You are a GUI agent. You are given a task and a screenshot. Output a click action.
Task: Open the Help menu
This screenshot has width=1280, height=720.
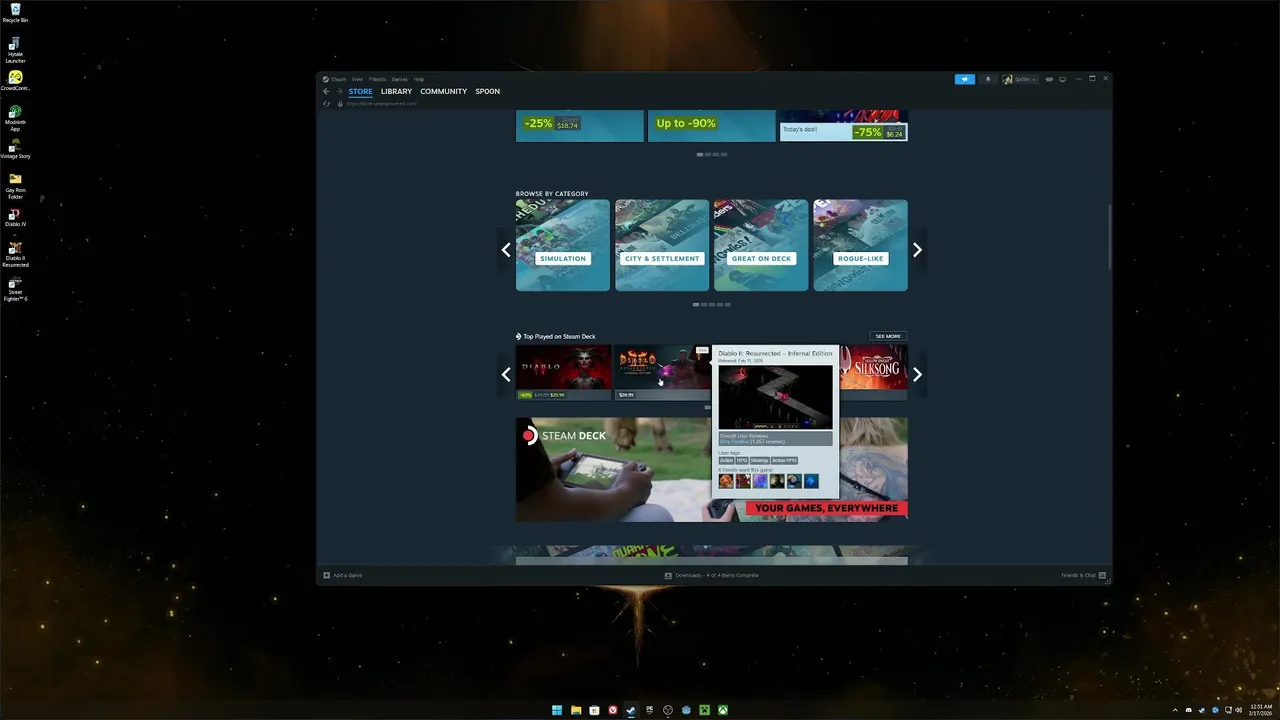click(x=419, y=79)
